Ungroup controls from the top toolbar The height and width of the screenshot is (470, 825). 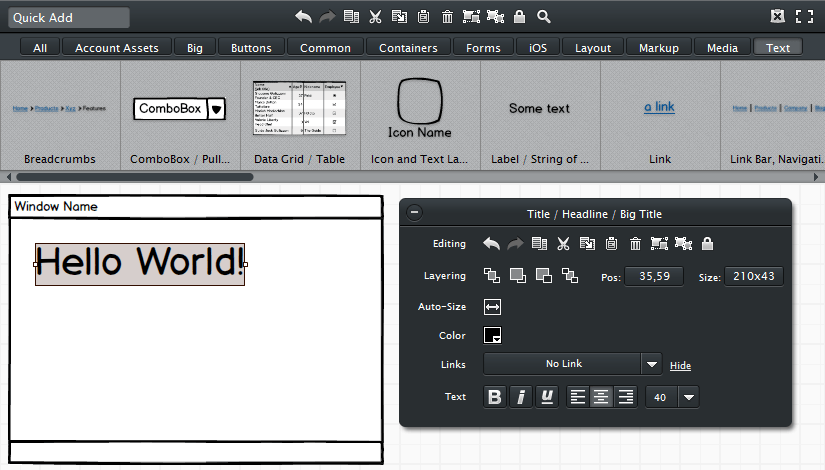[x=495, y=17]
